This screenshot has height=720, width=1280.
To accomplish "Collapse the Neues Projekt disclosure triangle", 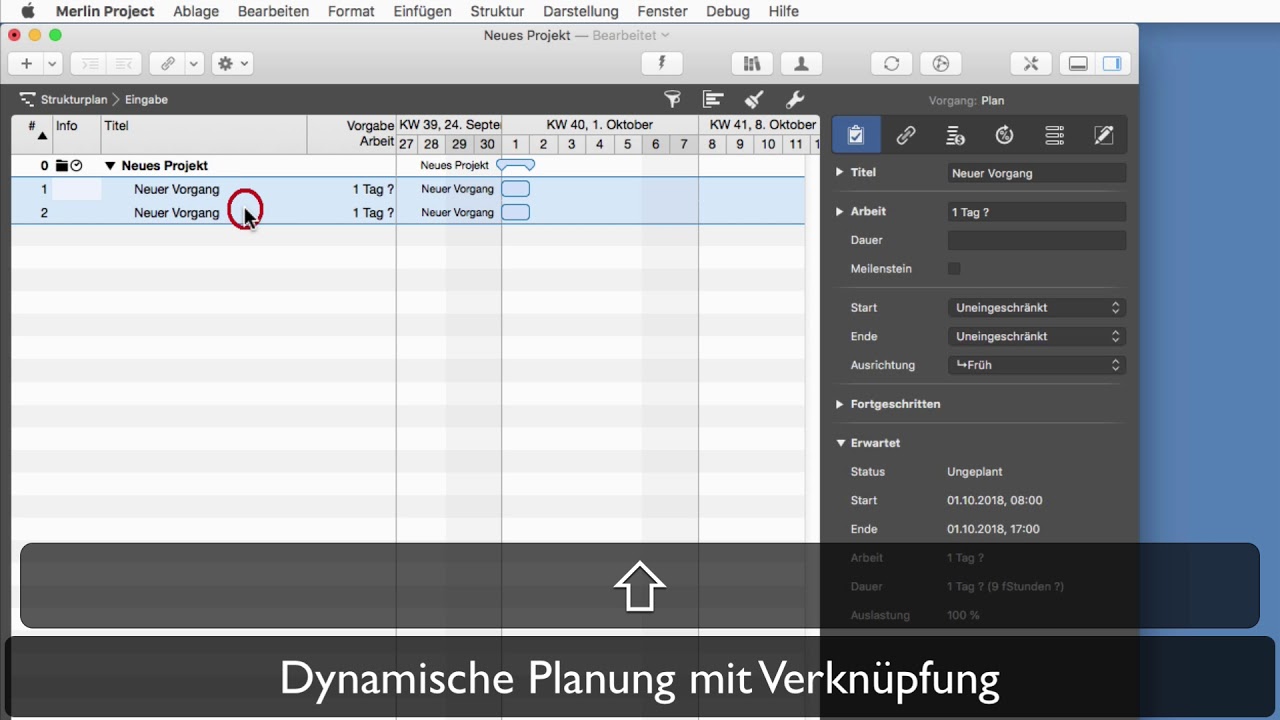I will pos(111,166).
